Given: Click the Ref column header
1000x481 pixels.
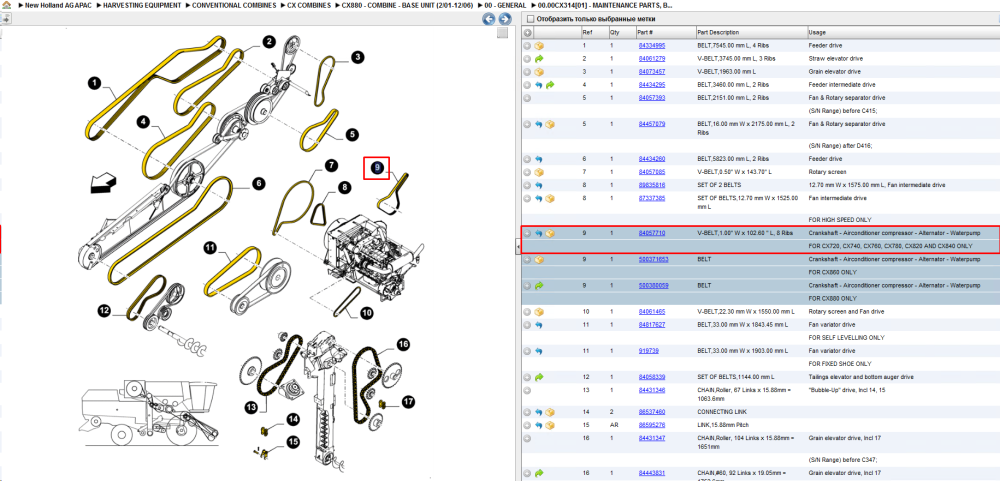Looking at the screenshot, I should (x=594, y=33).
